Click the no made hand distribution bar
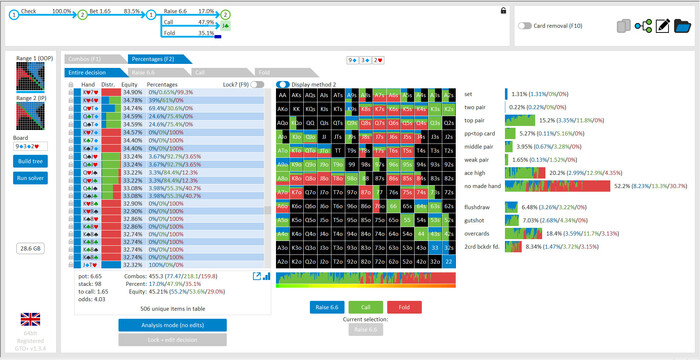Viewport: 700px width, 360px height. pyautogui.click(x=558, y=186)
